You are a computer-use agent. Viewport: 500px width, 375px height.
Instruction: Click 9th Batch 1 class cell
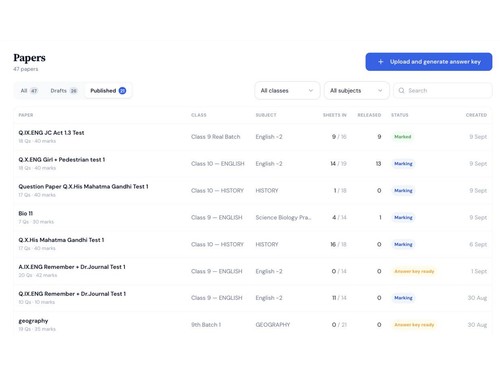[206, 325]
